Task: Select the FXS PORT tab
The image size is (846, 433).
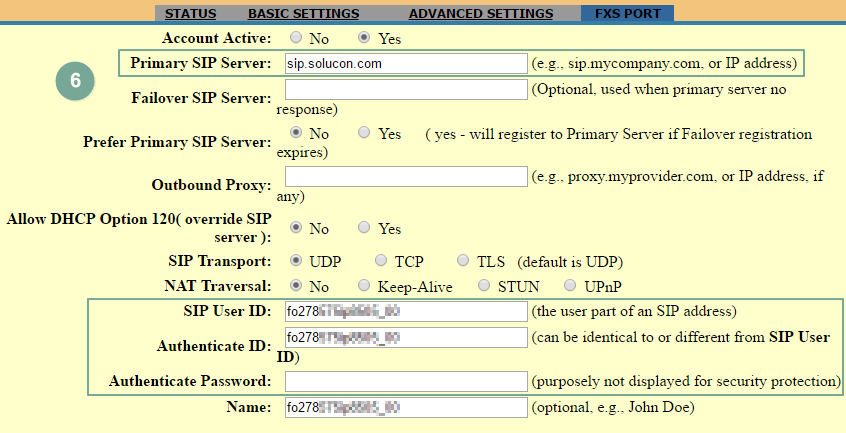Action: (627, 14)
